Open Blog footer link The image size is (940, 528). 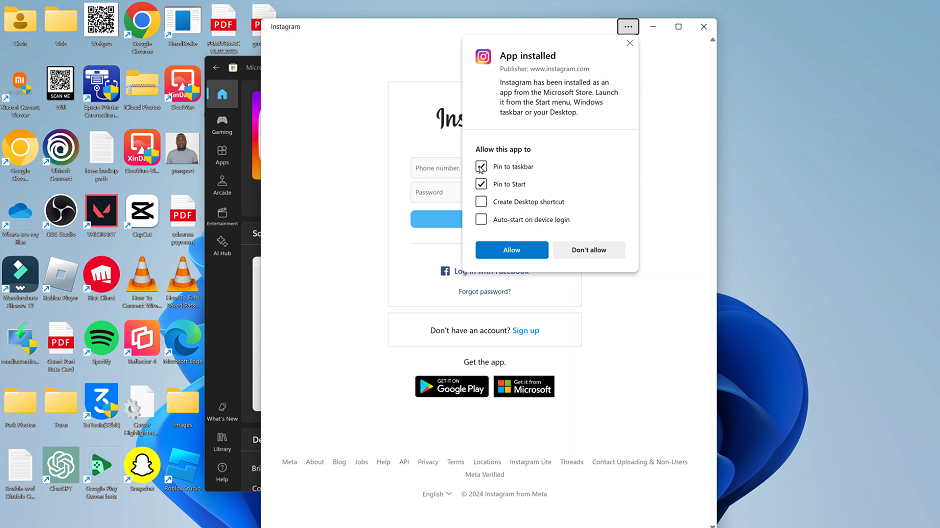tap(339, 461)
